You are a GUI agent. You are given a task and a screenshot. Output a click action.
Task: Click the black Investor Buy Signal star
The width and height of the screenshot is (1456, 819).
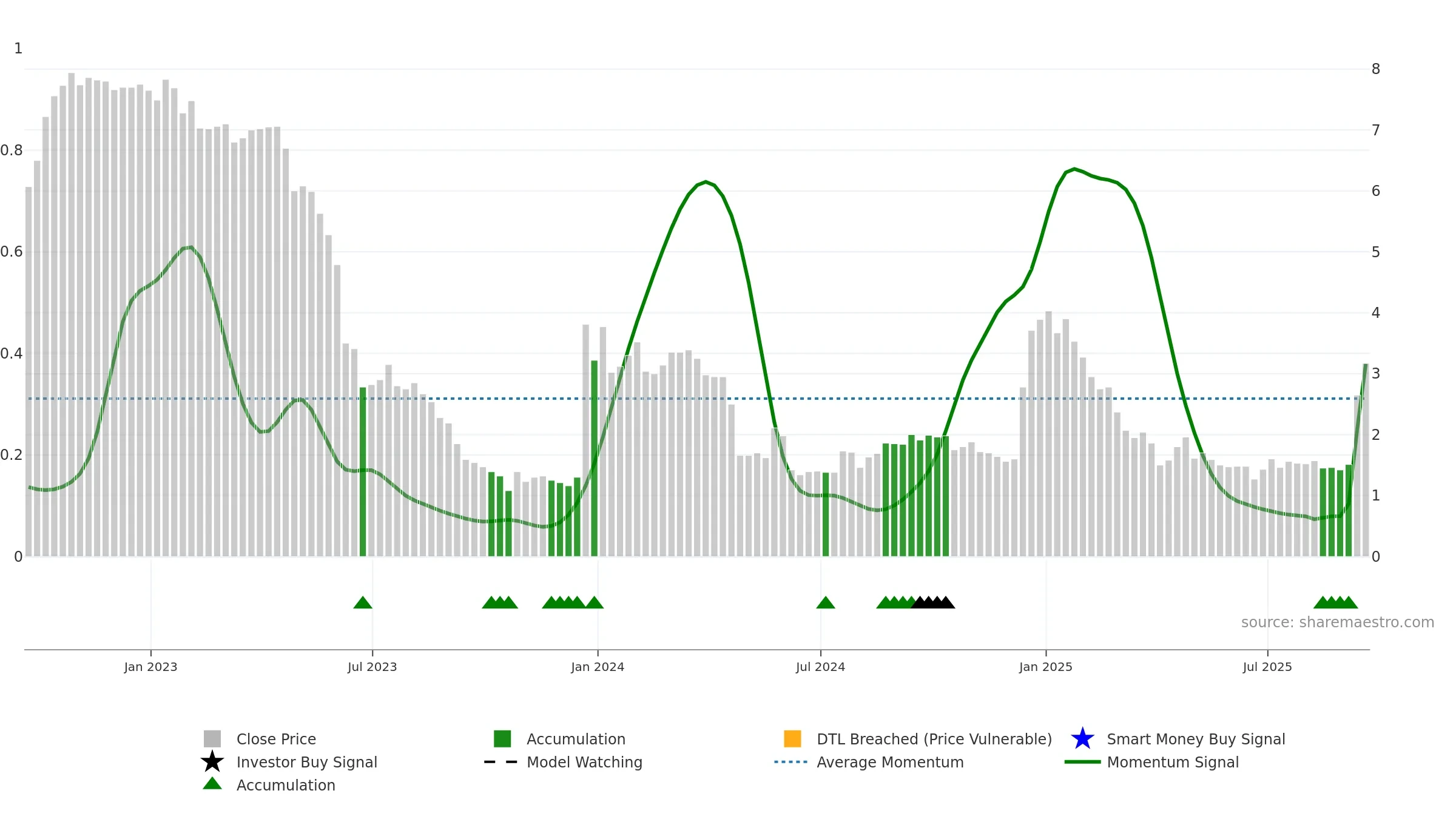212,761
